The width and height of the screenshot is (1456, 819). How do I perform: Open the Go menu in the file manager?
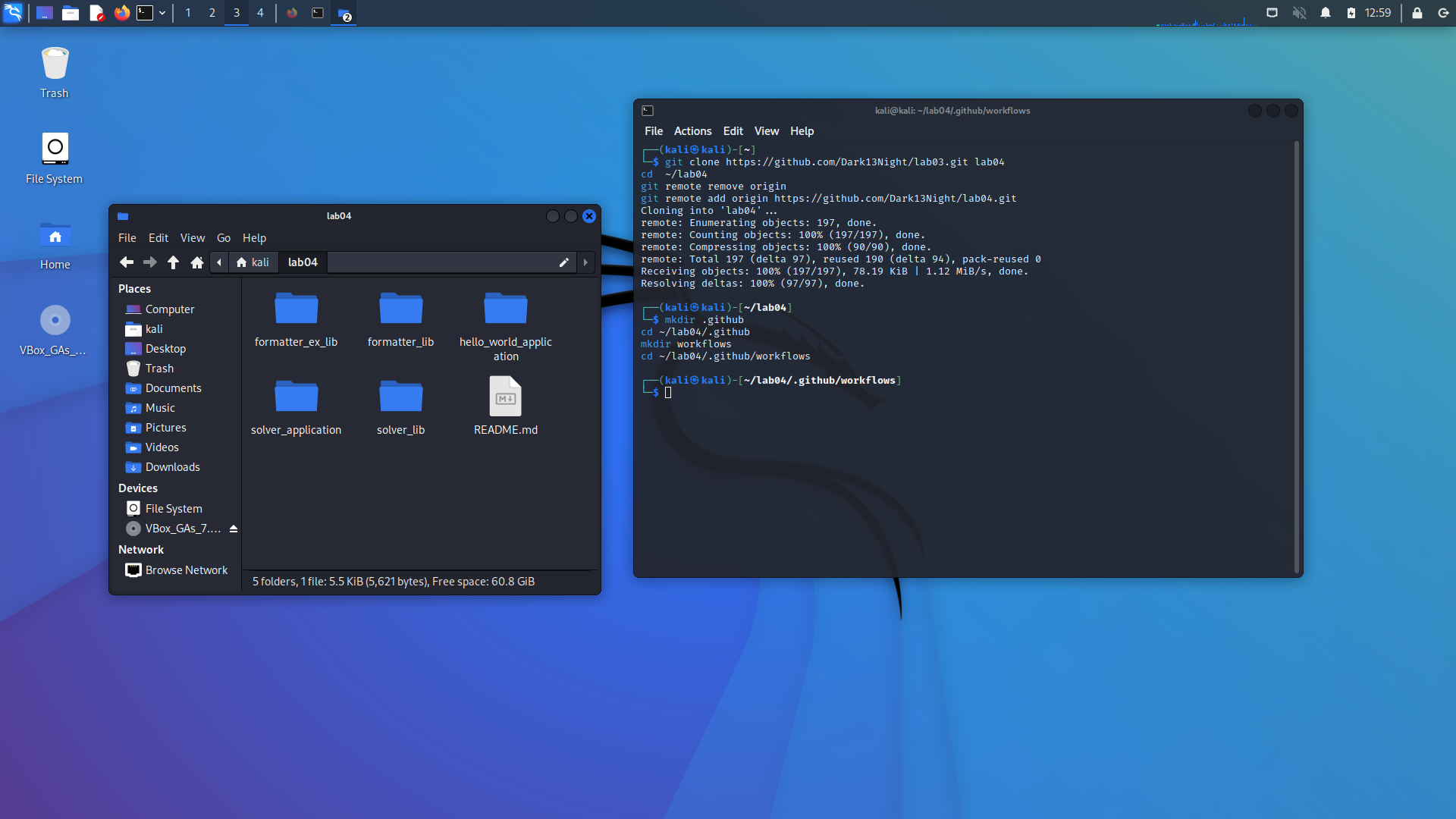223,237
